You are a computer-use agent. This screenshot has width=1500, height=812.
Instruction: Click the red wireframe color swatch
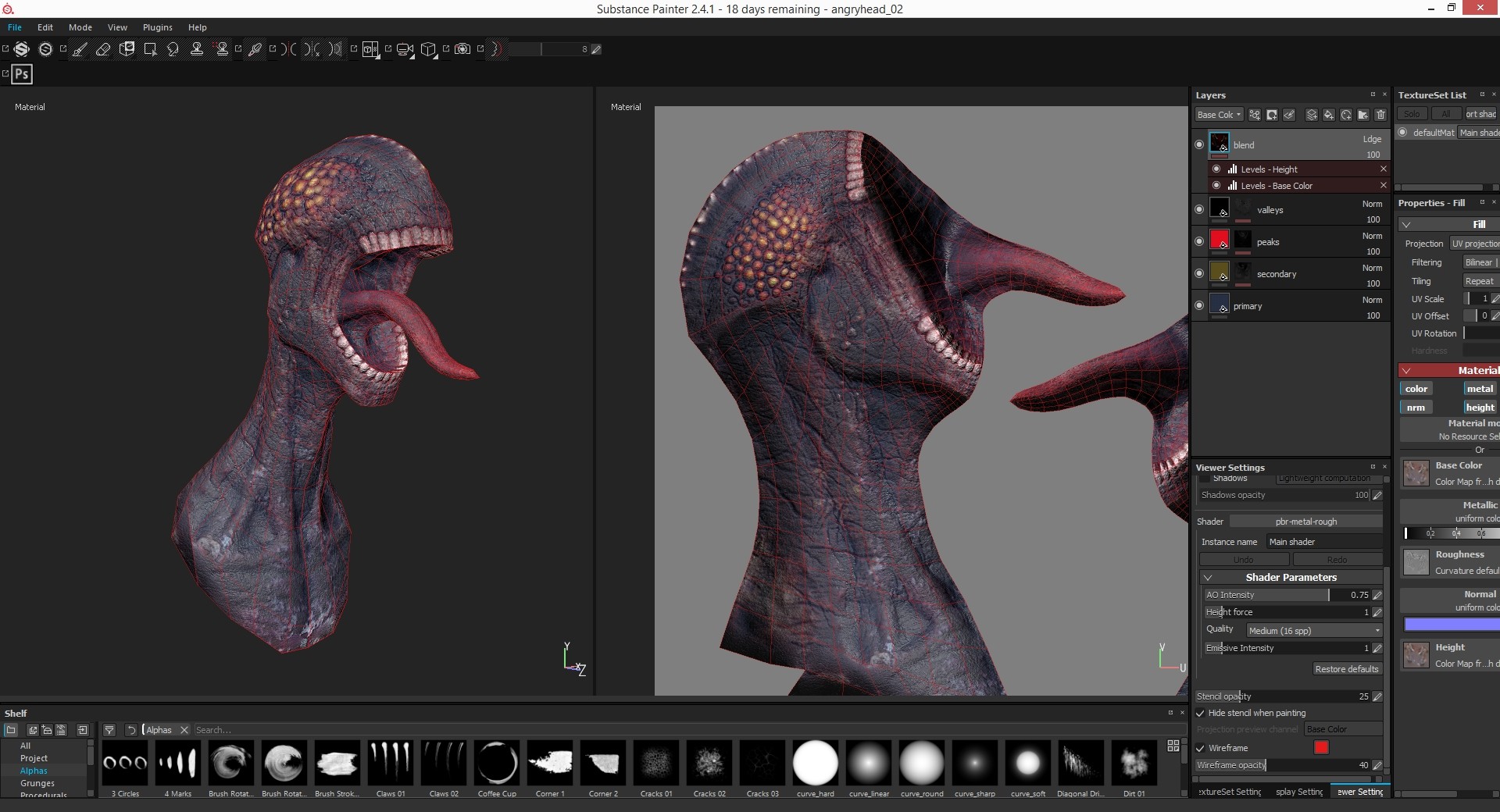coord(1321,748)
